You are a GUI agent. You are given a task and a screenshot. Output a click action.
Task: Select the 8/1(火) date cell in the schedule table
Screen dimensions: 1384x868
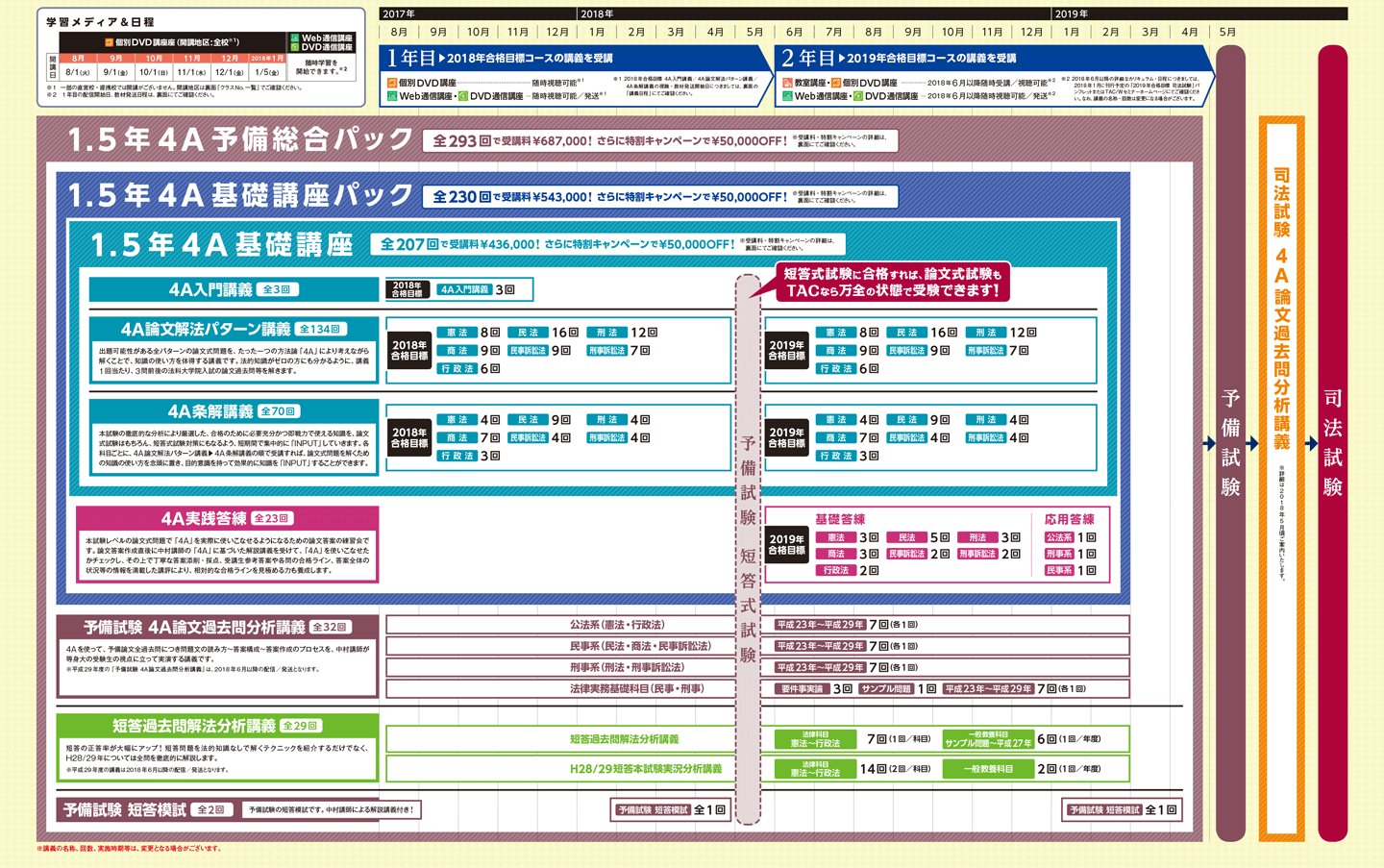[x=78, y=72]
